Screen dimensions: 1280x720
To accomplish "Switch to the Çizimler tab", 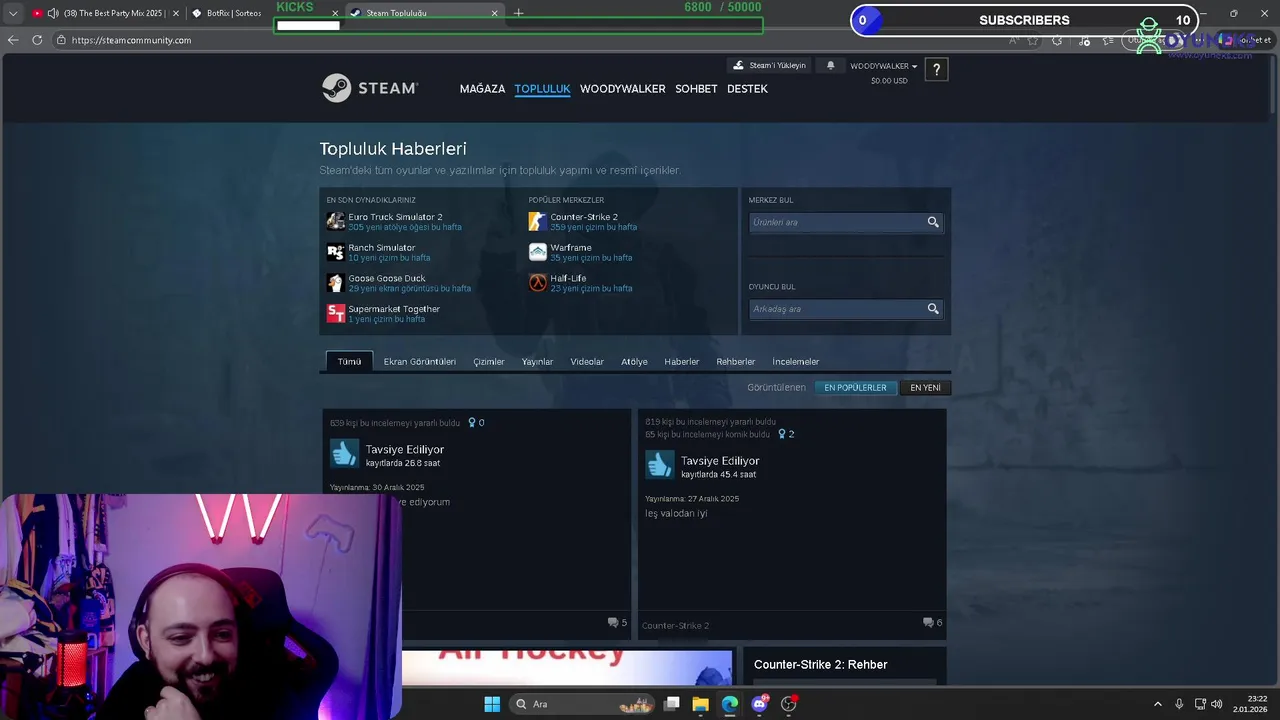I will 489,361.
